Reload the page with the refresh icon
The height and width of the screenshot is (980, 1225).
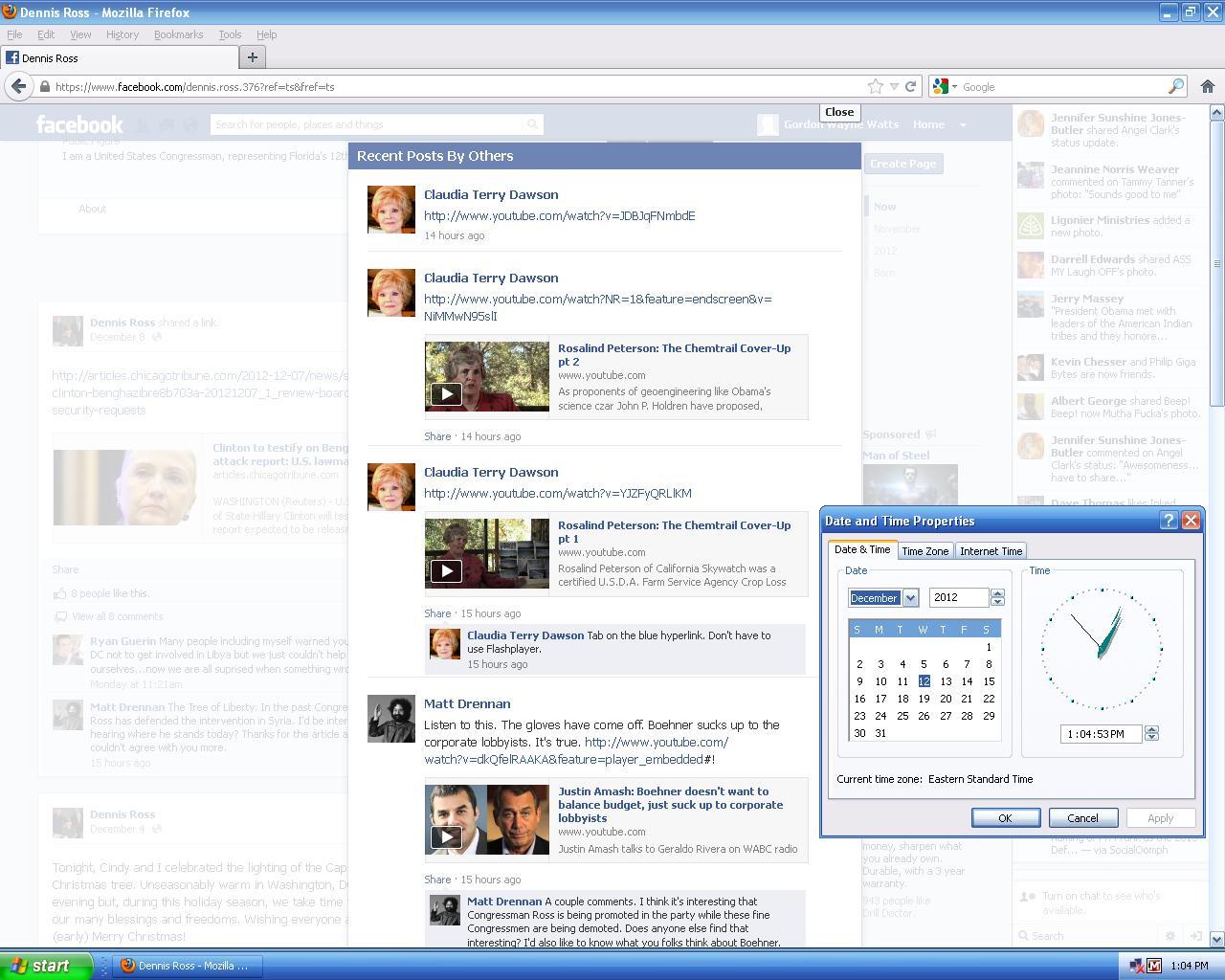(911, 86)
